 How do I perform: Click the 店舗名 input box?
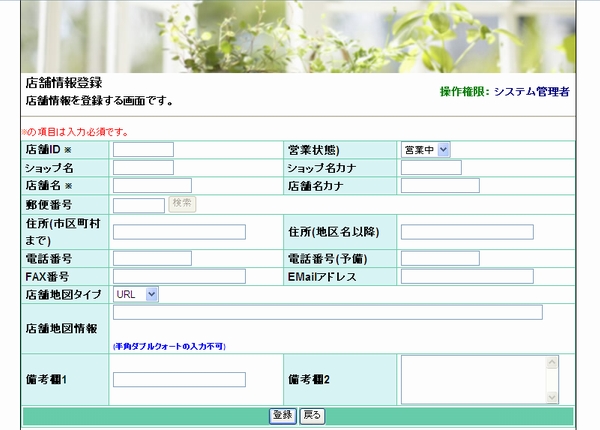[152, 185]
